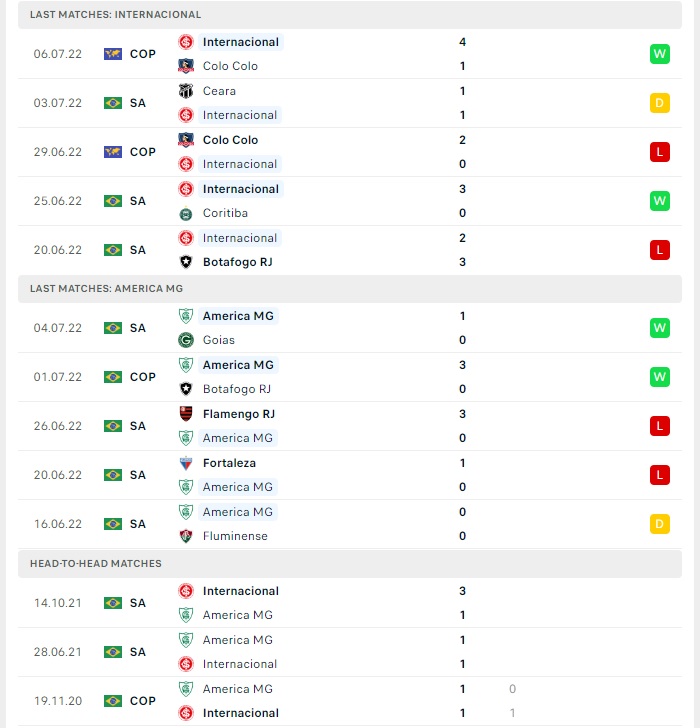Open the 19.11.20 COP head-to-head match row
This screenshot has width=700, height=728.
(350, 701)
